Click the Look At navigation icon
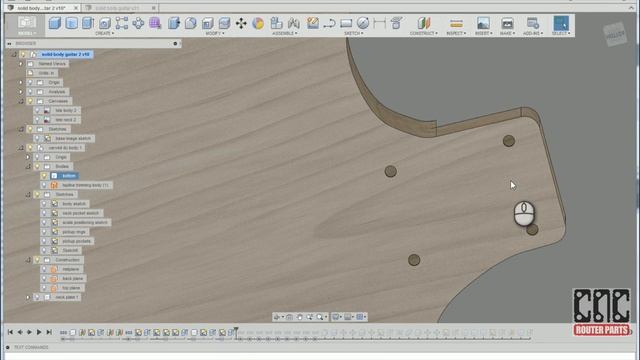 [x=289, y=317]
